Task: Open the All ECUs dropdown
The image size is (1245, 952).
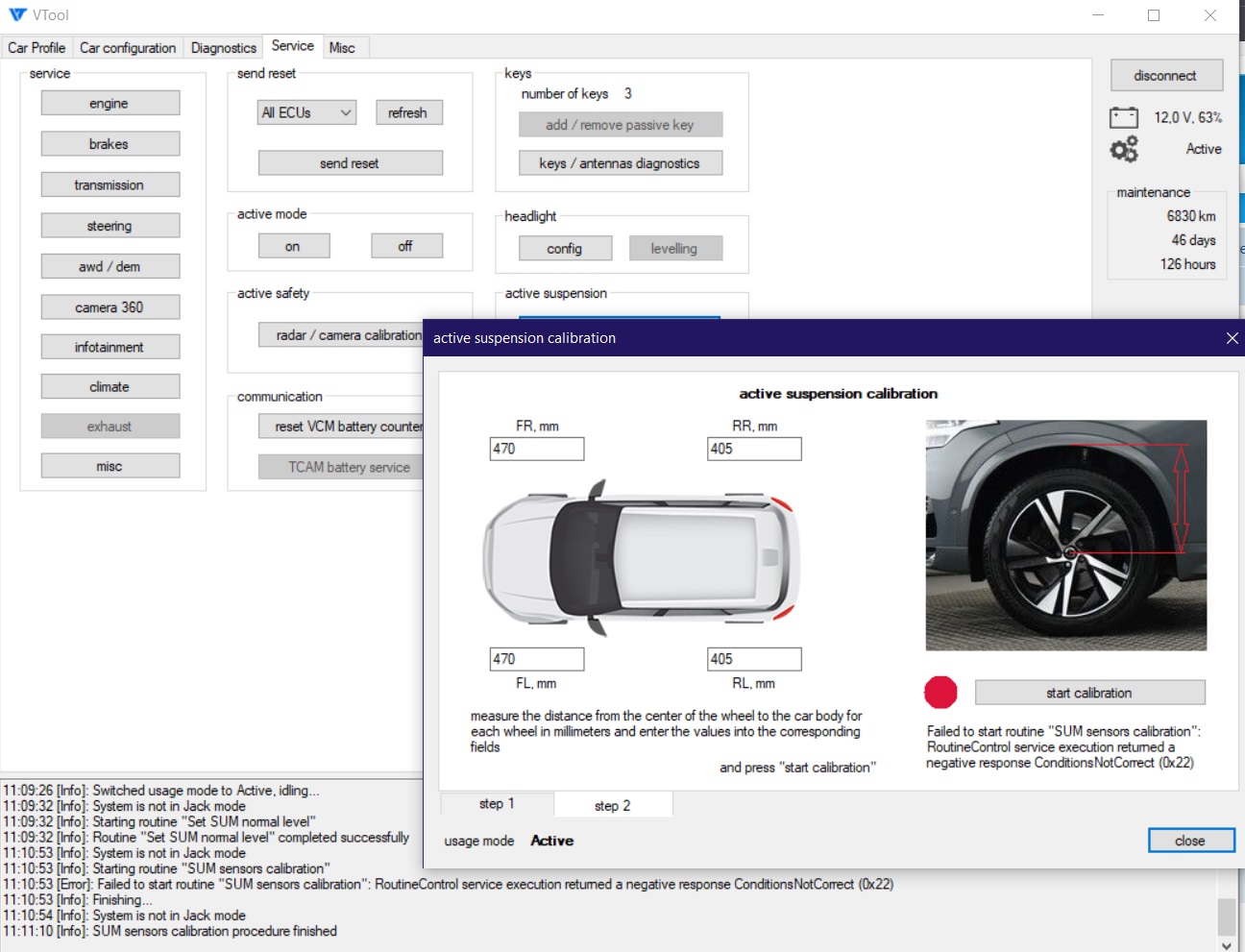Action: click(x=306, y=113)
